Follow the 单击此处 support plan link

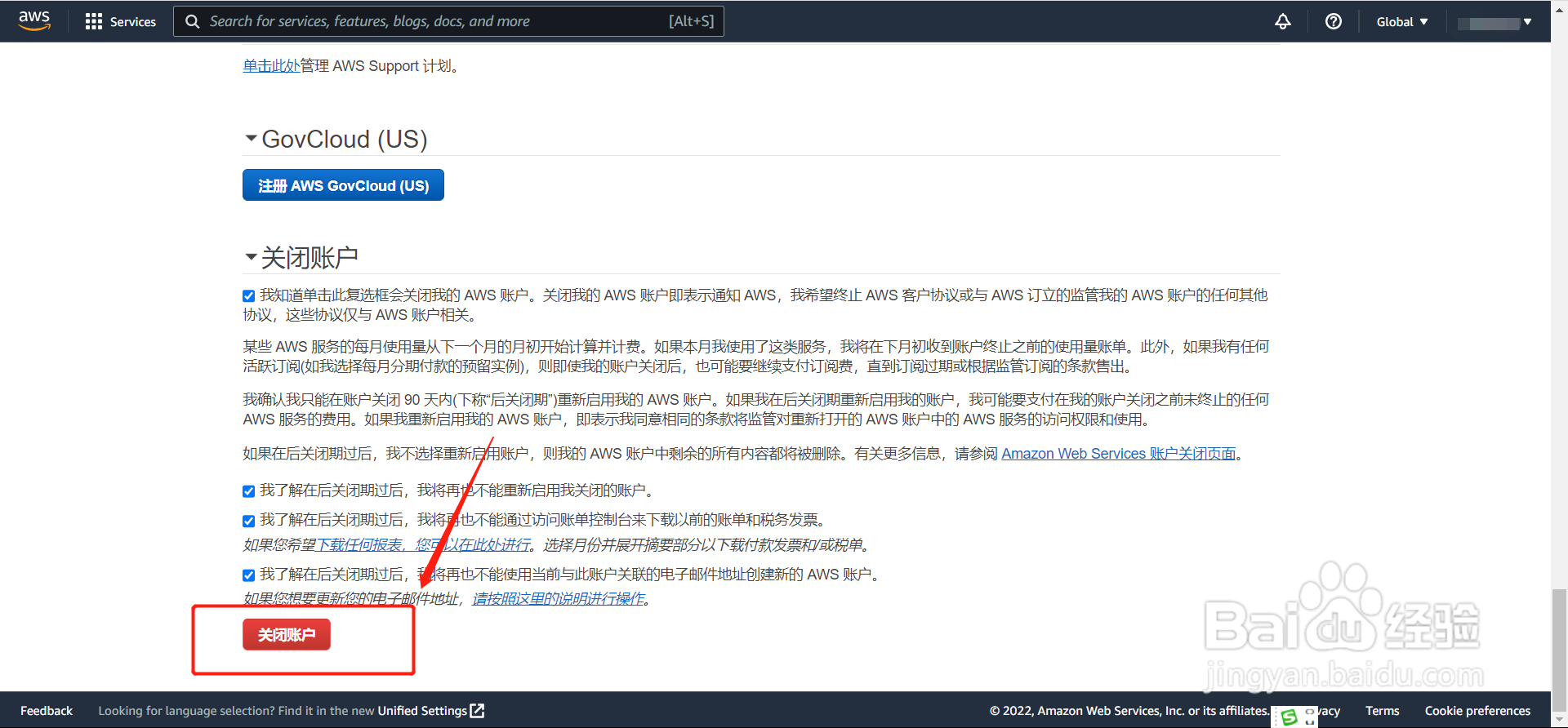tap(271, 66)
